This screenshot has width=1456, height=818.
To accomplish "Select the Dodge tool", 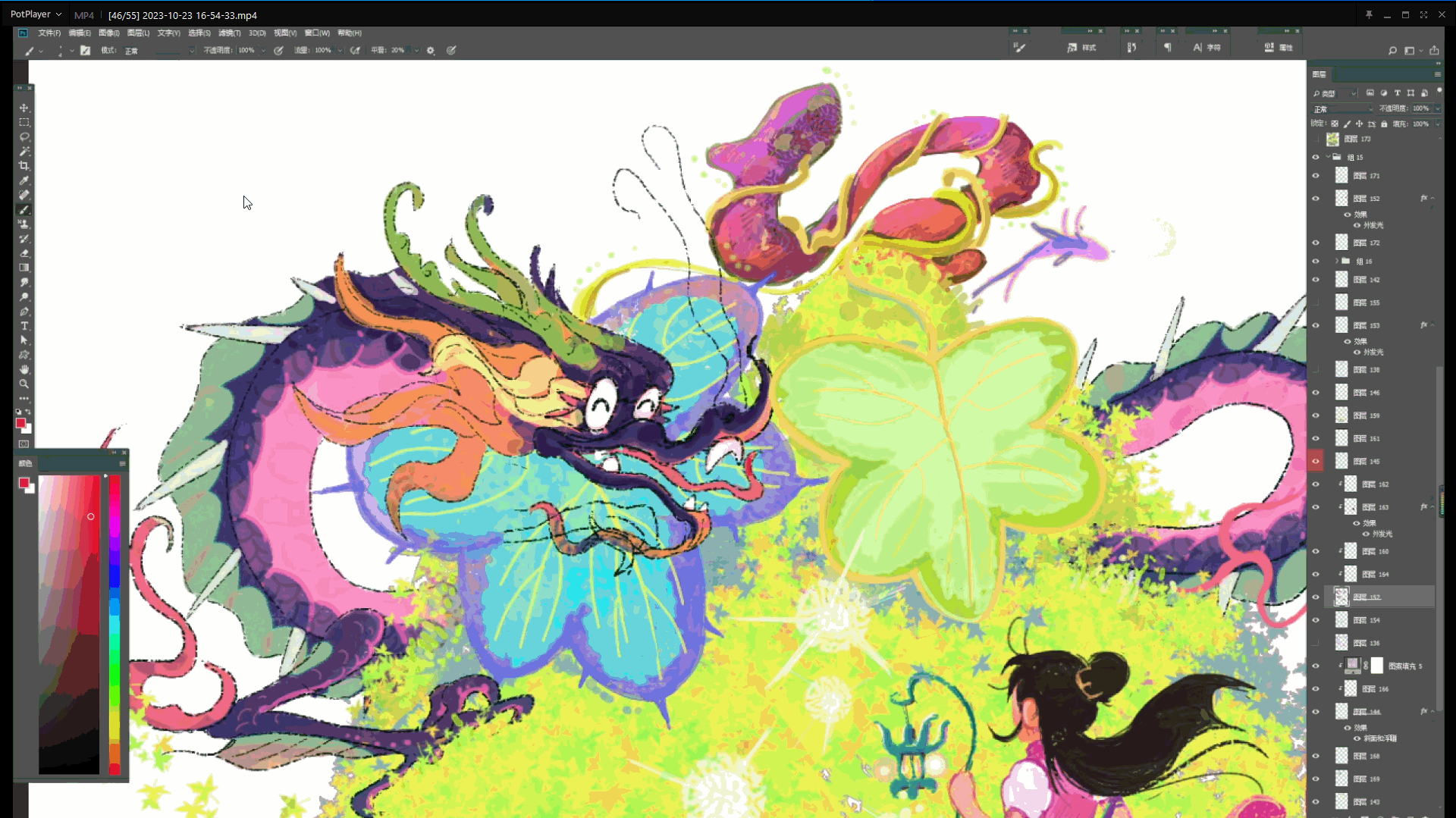I will [24, 297].
